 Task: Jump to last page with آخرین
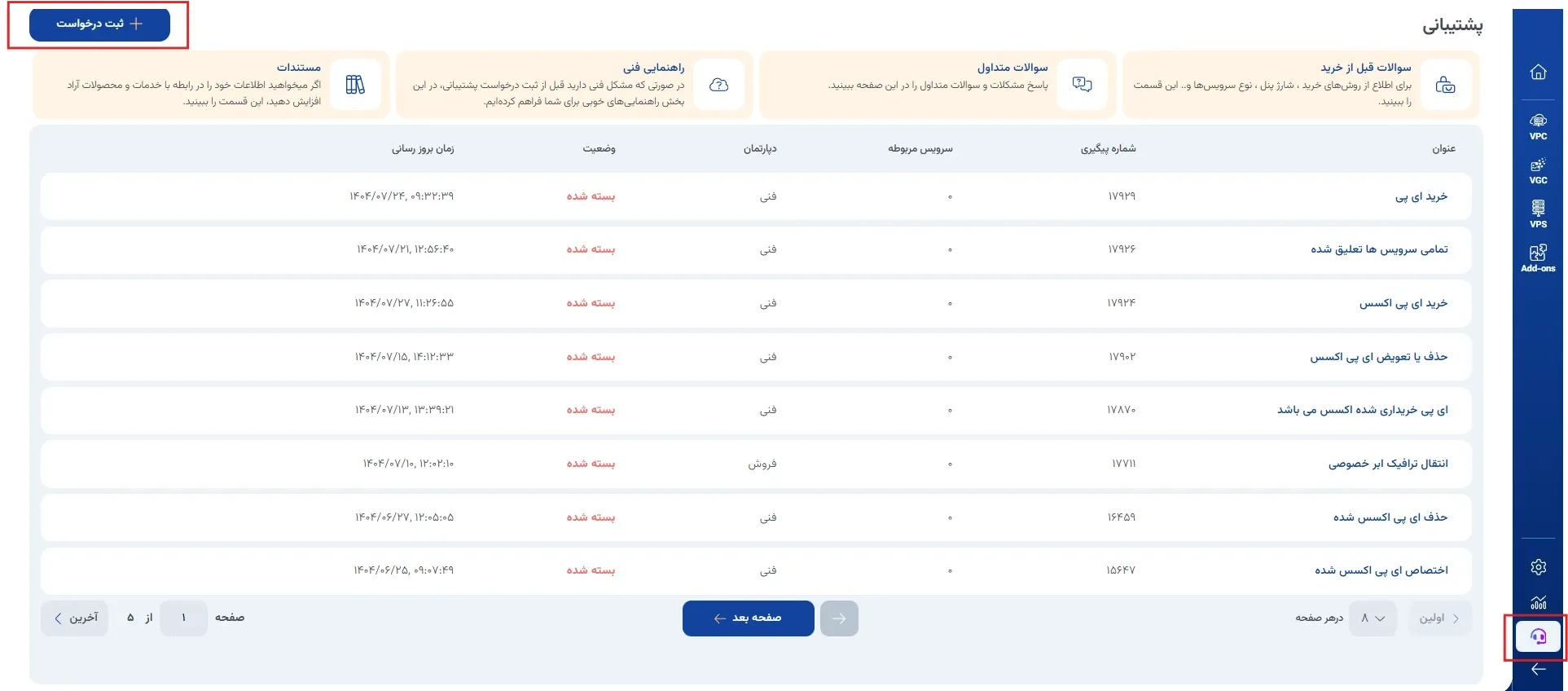75,618
